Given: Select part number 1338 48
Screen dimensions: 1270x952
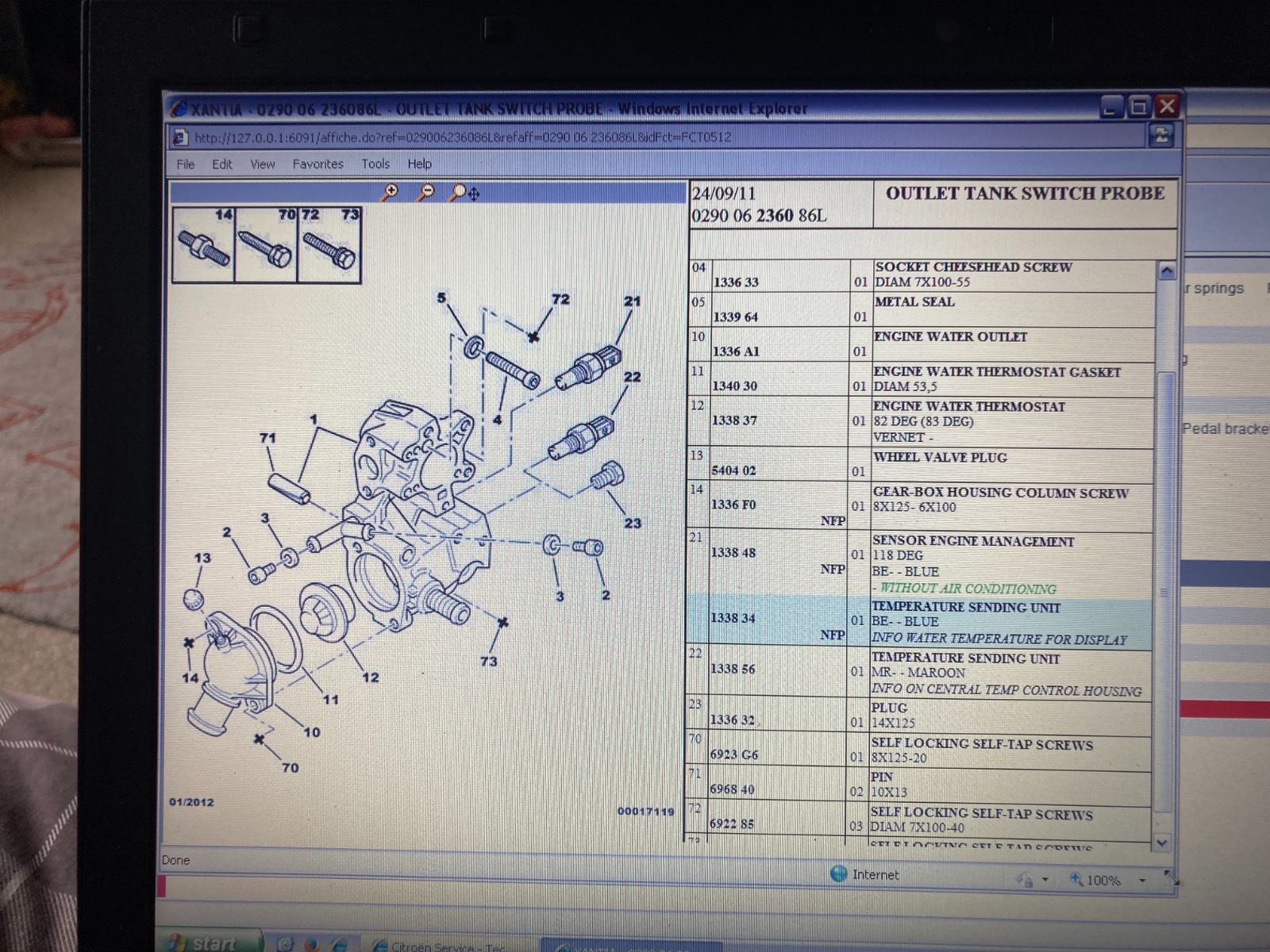Looking at the screenshot, I should pyautogui.click(x=733, y=553).
